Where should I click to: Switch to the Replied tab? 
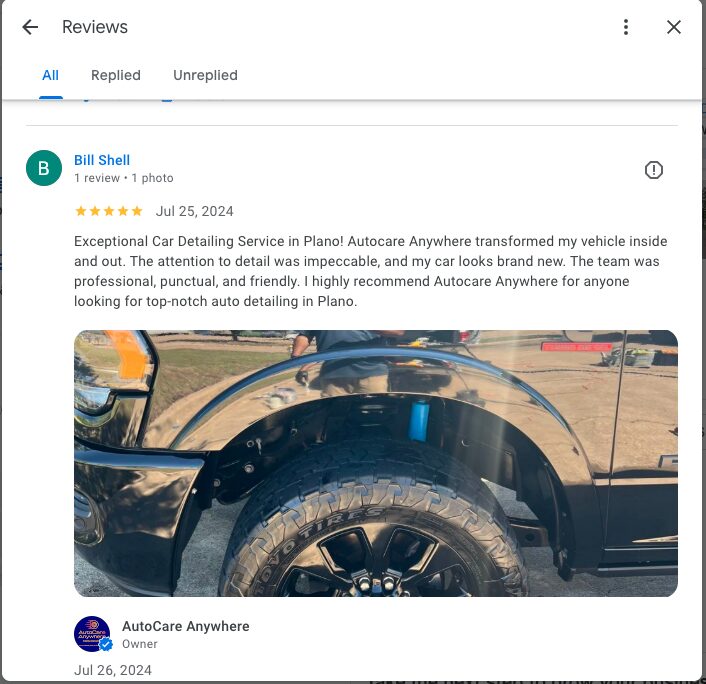116,75
